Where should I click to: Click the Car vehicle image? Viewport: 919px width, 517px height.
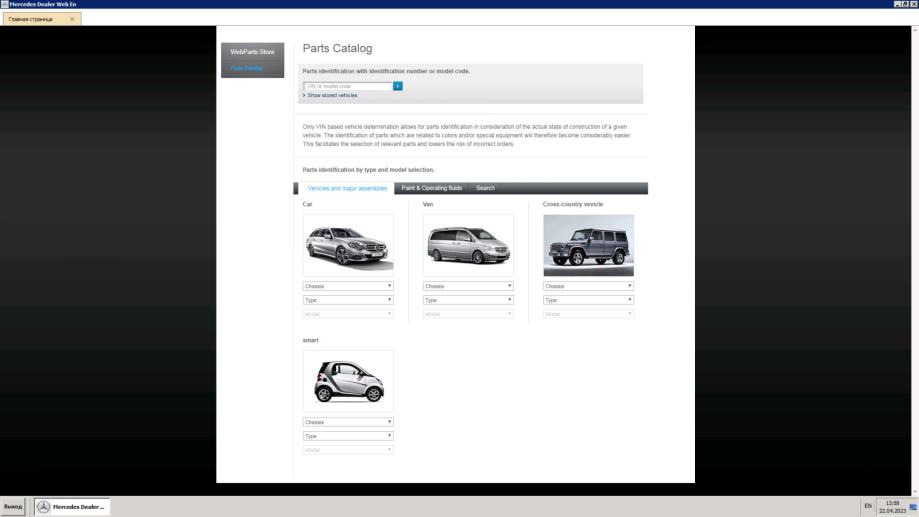coord(348,245)
